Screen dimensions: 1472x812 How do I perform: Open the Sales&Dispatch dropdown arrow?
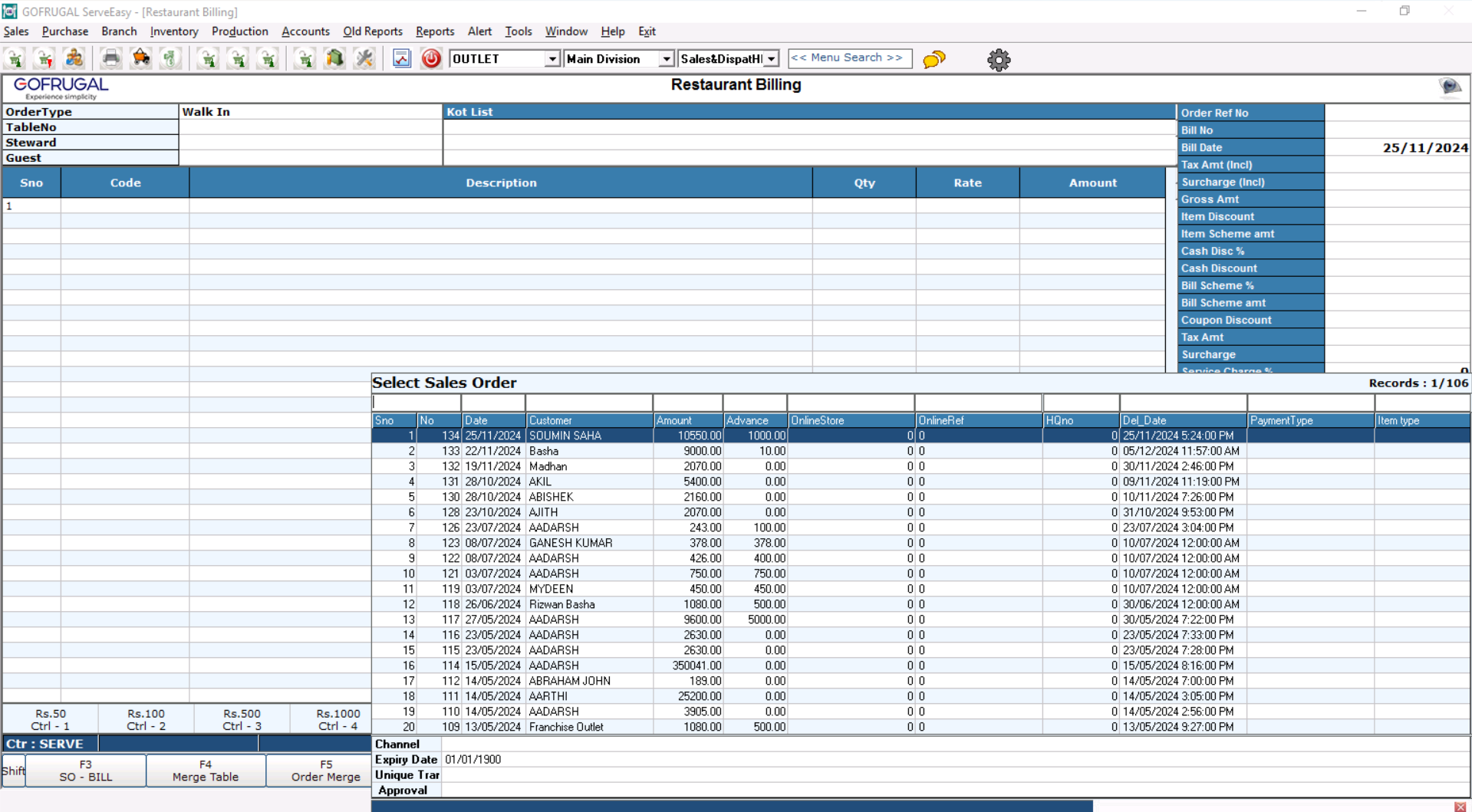point(771,59)
